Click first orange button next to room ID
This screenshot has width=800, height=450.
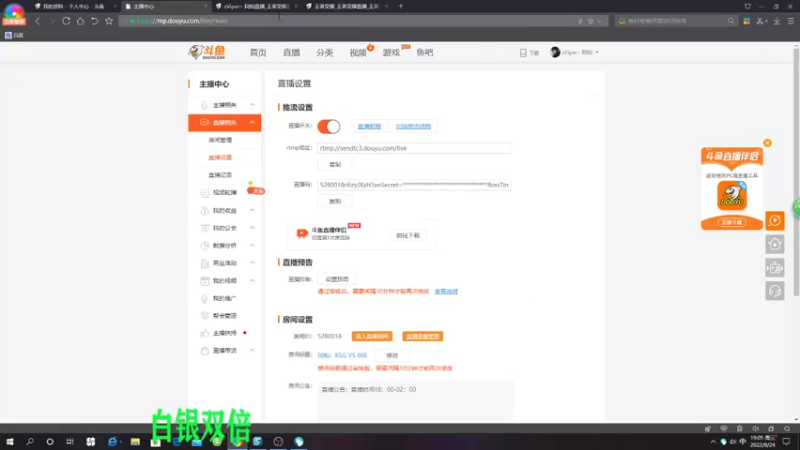click(372, 336)
